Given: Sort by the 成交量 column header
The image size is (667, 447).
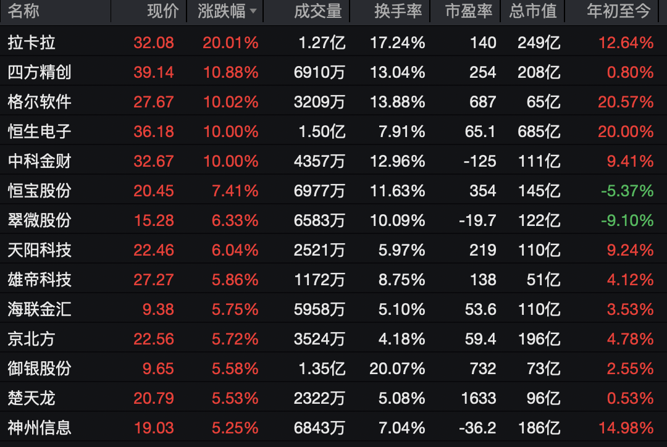Looking at the screenshot, I should pyautogui.click(x=318, y=12).
